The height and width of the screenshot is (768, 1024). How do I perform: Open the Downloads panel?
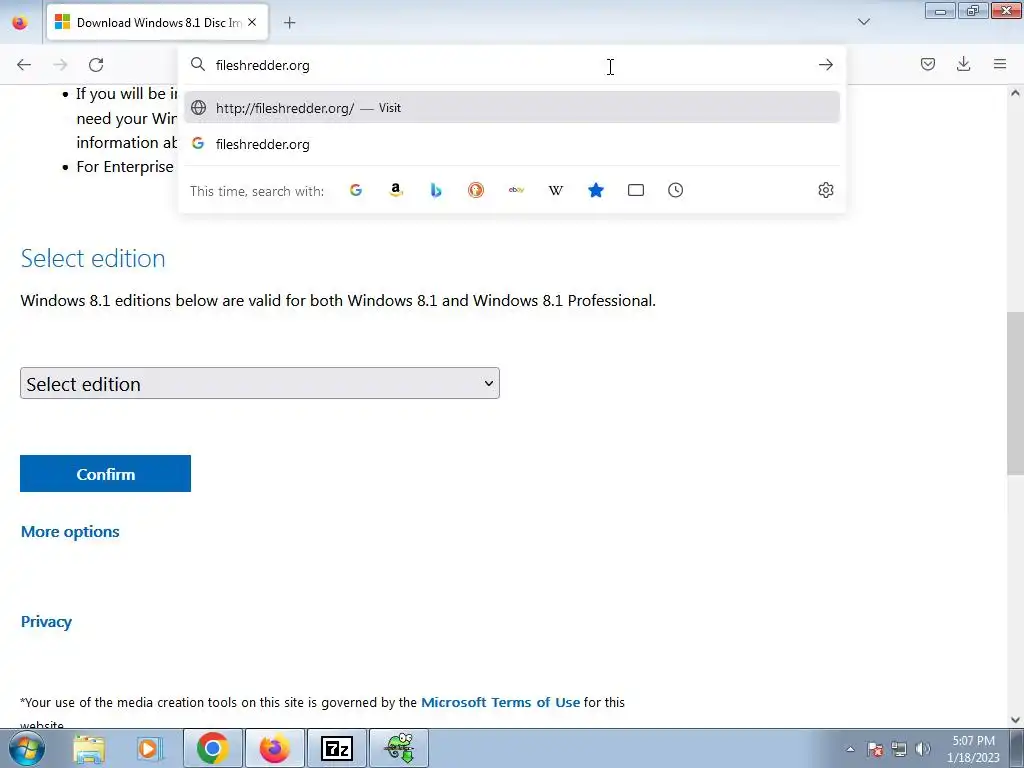963,64
